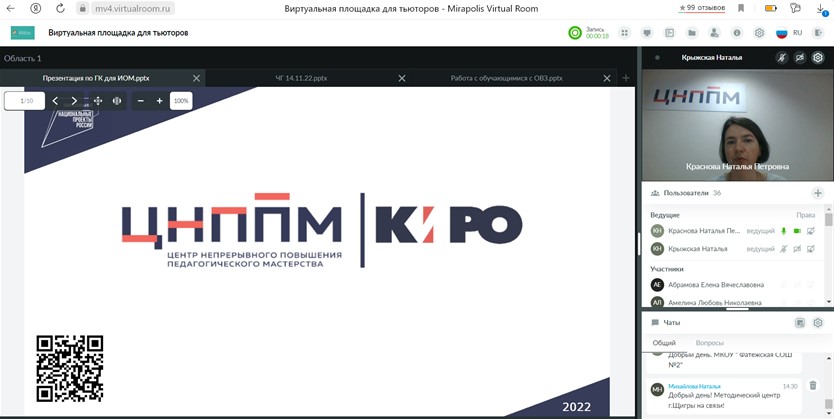Toggle Краснова Наталья's green camera in the user list
Screen dimensions: 834x419
pos(797,231)
